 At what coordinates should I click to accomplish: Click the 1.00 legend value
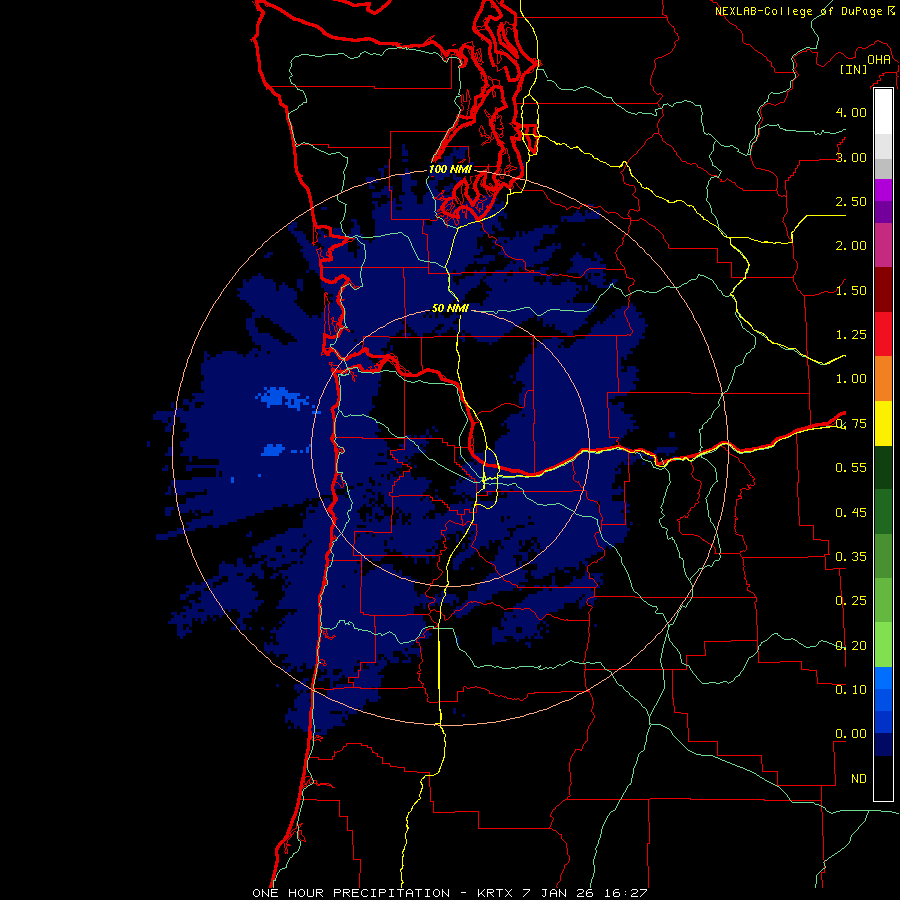(851, 379)
